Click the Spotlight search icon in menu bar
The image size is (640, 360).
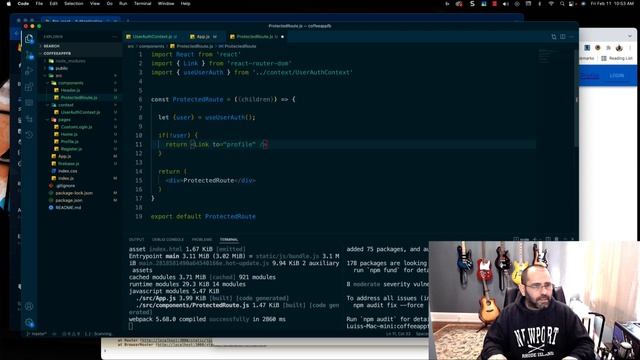562,4
